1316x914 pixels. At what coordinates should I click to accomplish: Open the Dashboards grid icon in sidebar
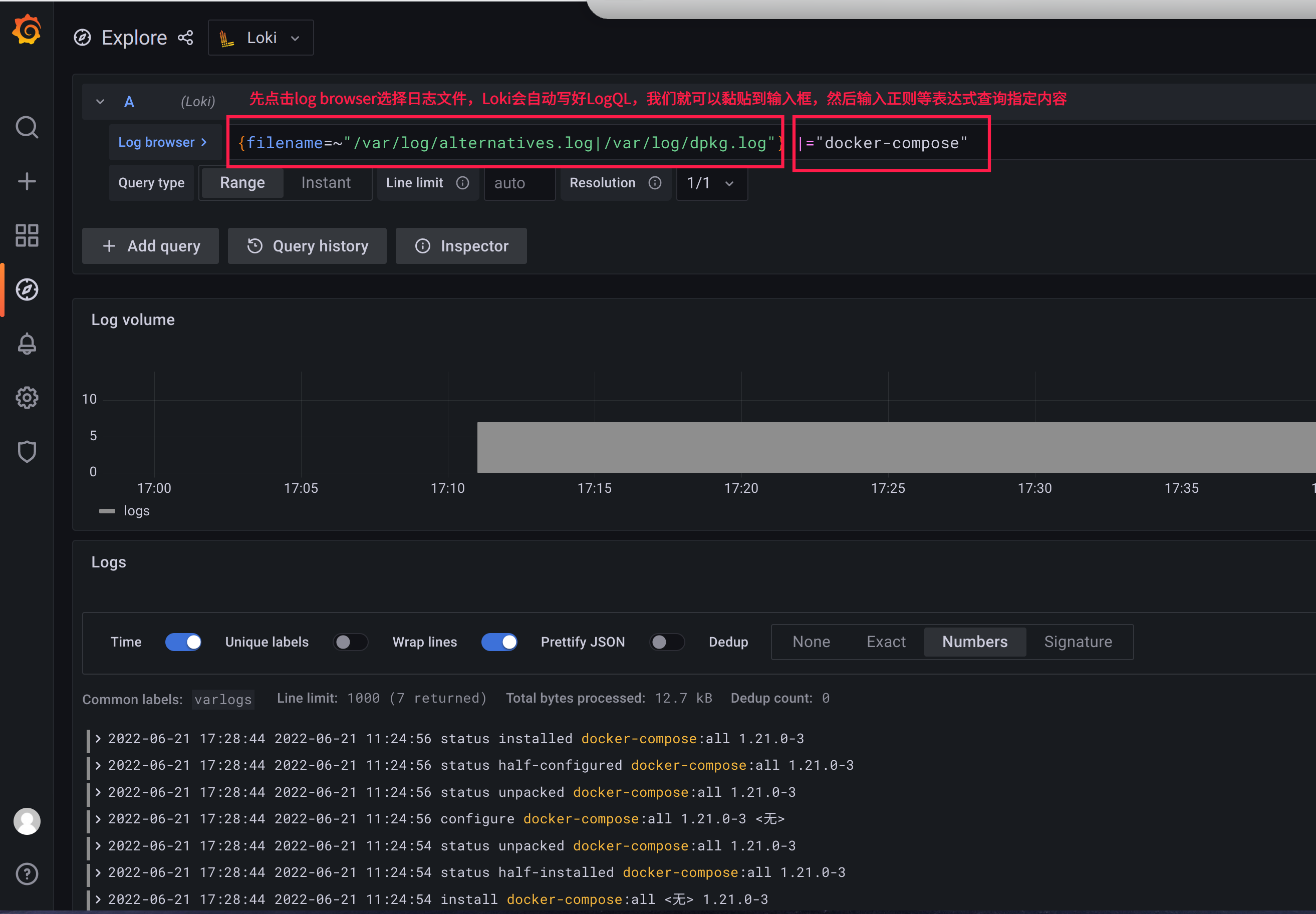(27, 235)
